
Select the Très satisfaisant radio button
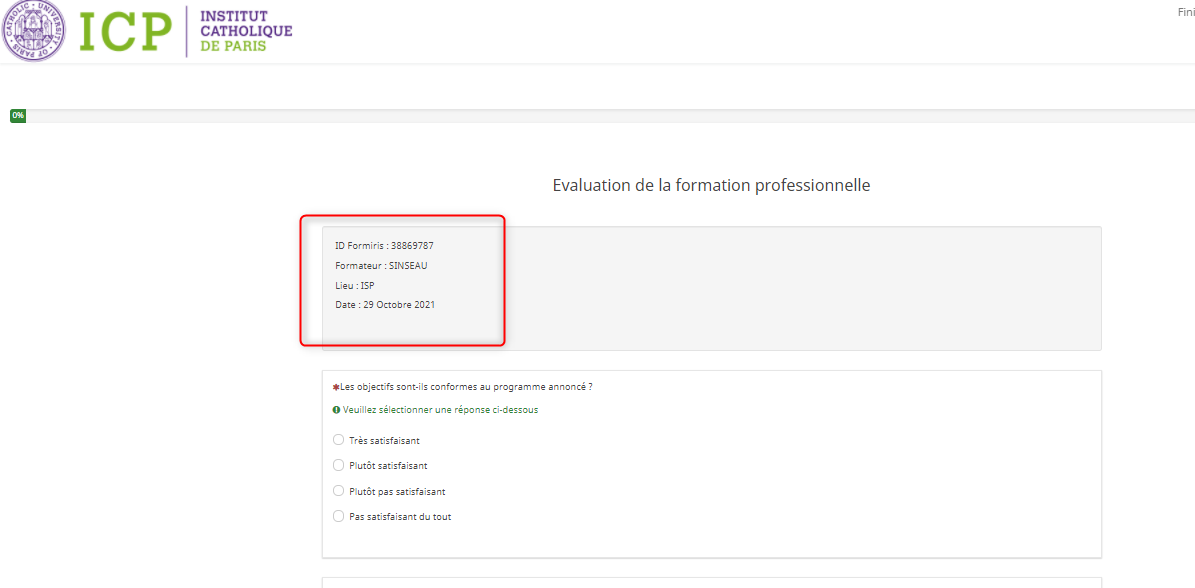(x=338, y=440)
